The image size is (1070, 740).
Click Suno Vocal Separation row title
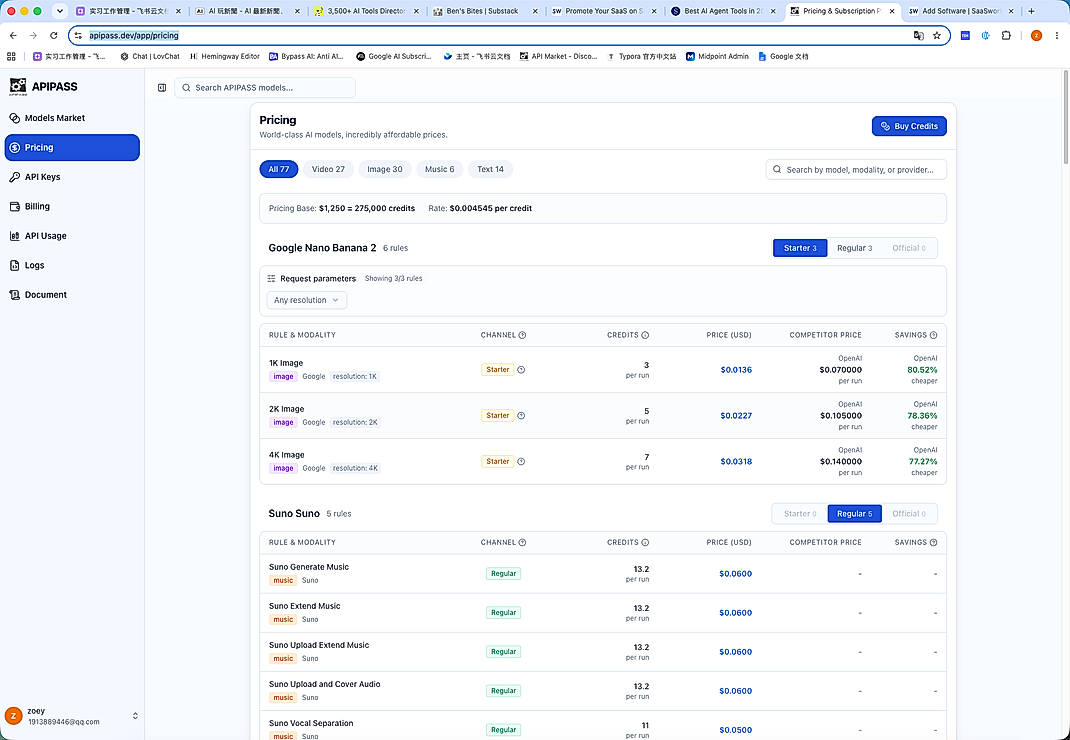tap(310, 723)
